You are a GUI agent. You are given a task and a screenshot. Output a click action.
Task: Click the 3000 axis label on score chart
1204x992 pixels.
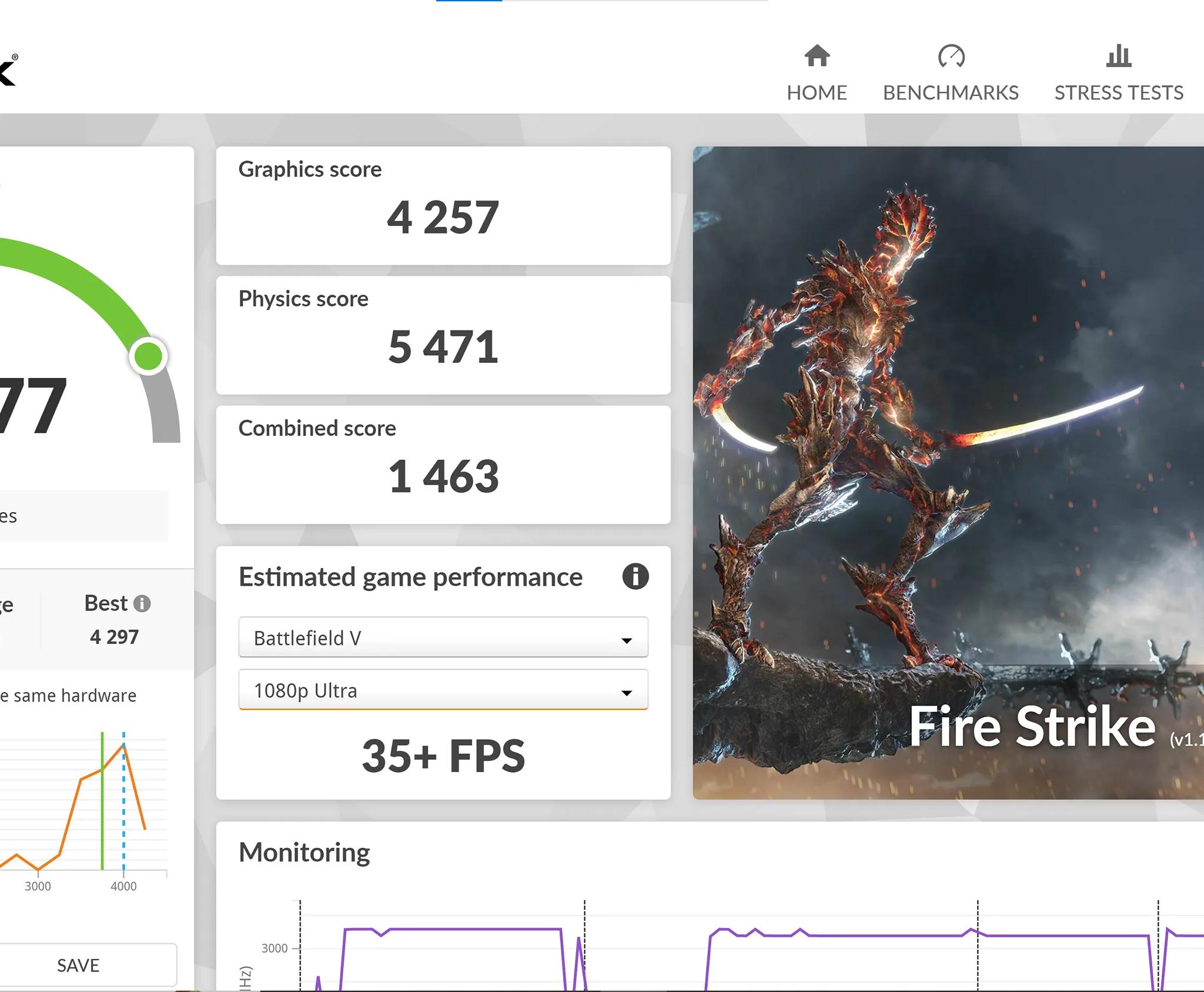38,886
